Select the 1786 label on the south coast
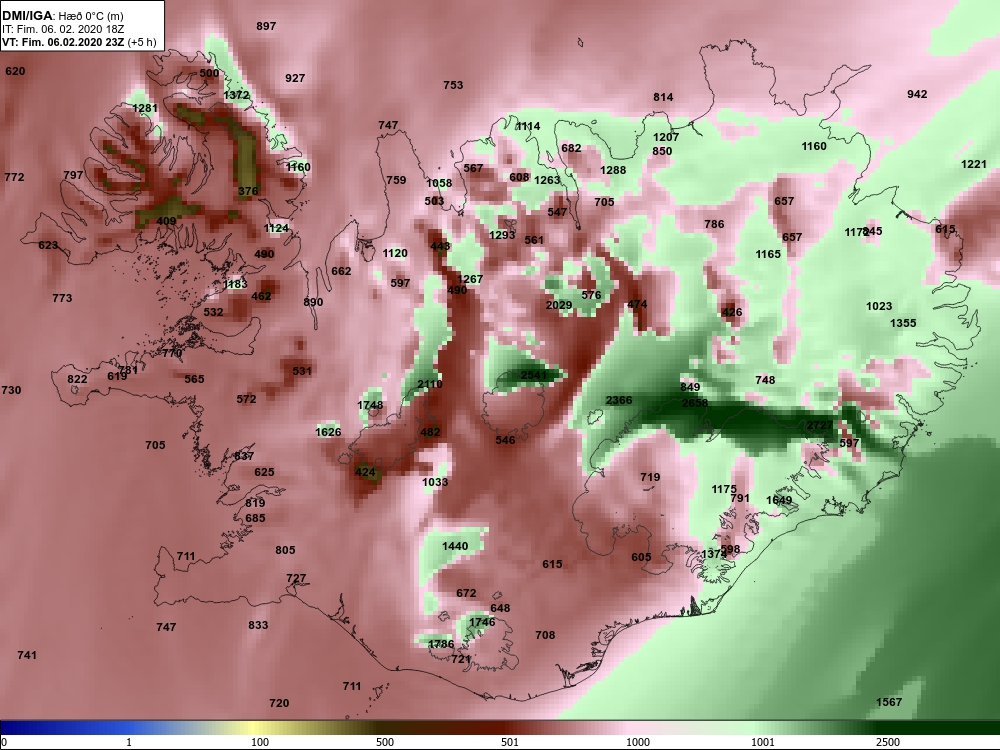 (x=441, y=644)
